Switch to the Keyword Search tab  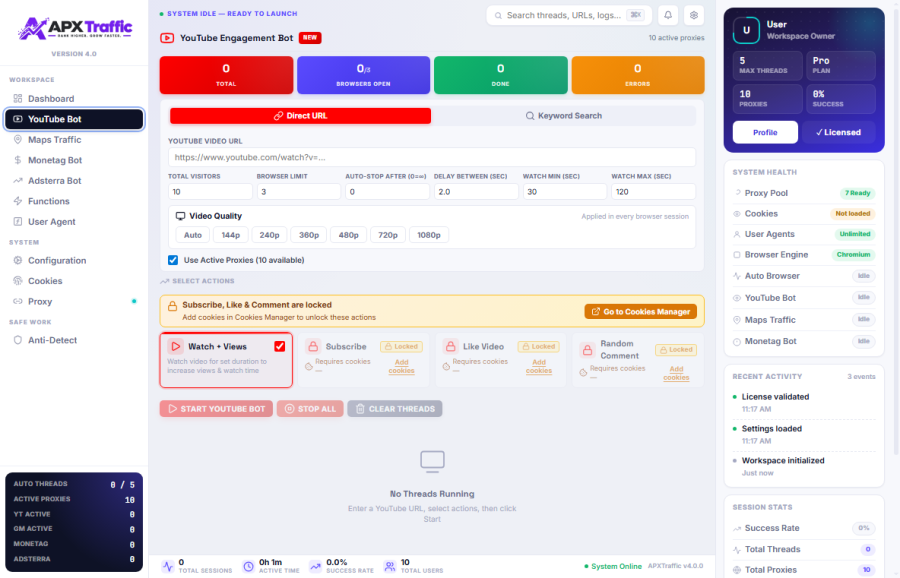coord(564,115)
